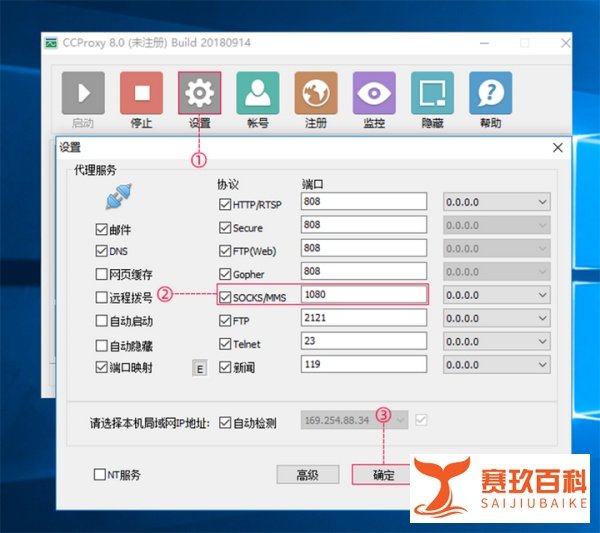The image size is (600, 533).
Task: Close the 设置 dialog with X
Action: [x=558, y=148]
